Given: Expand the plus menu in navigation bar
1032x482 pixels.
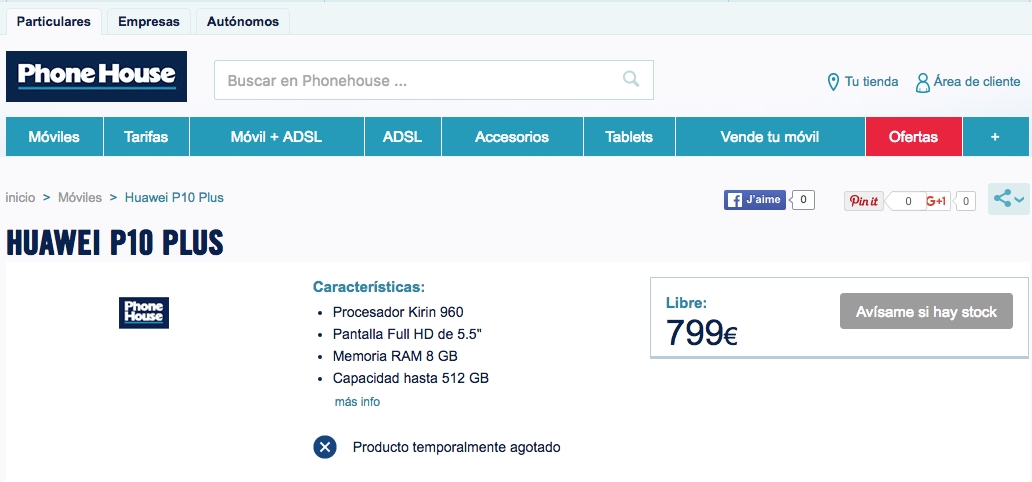Looking at the screenshot, I should click(995, 137).
